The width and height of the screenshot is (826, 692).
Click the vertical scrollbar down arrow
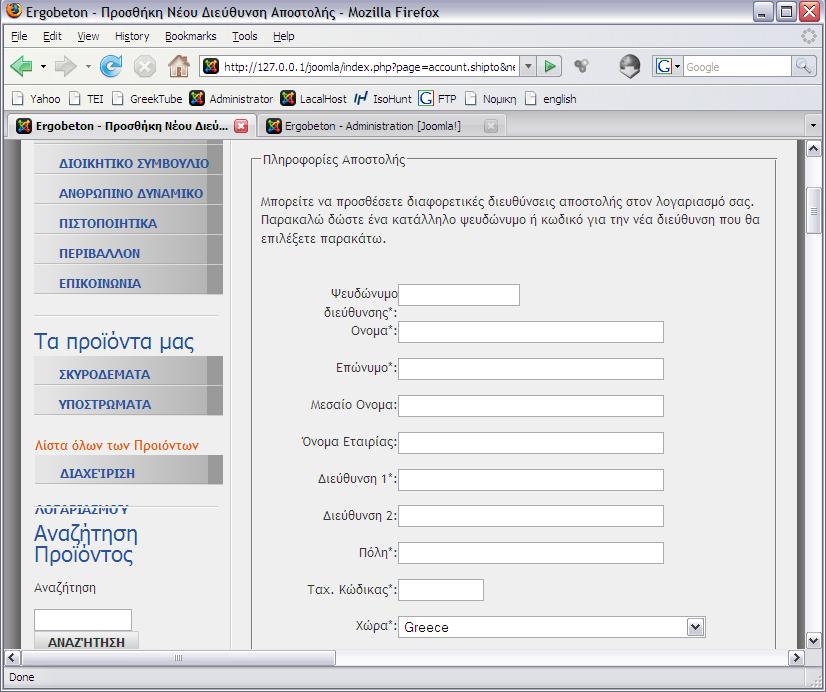click(813, 640)
